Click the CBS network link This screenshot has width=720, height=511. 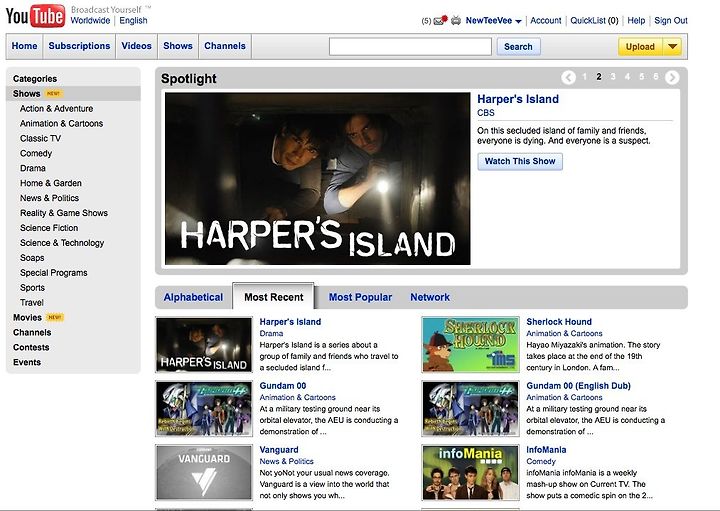(486, 113)
